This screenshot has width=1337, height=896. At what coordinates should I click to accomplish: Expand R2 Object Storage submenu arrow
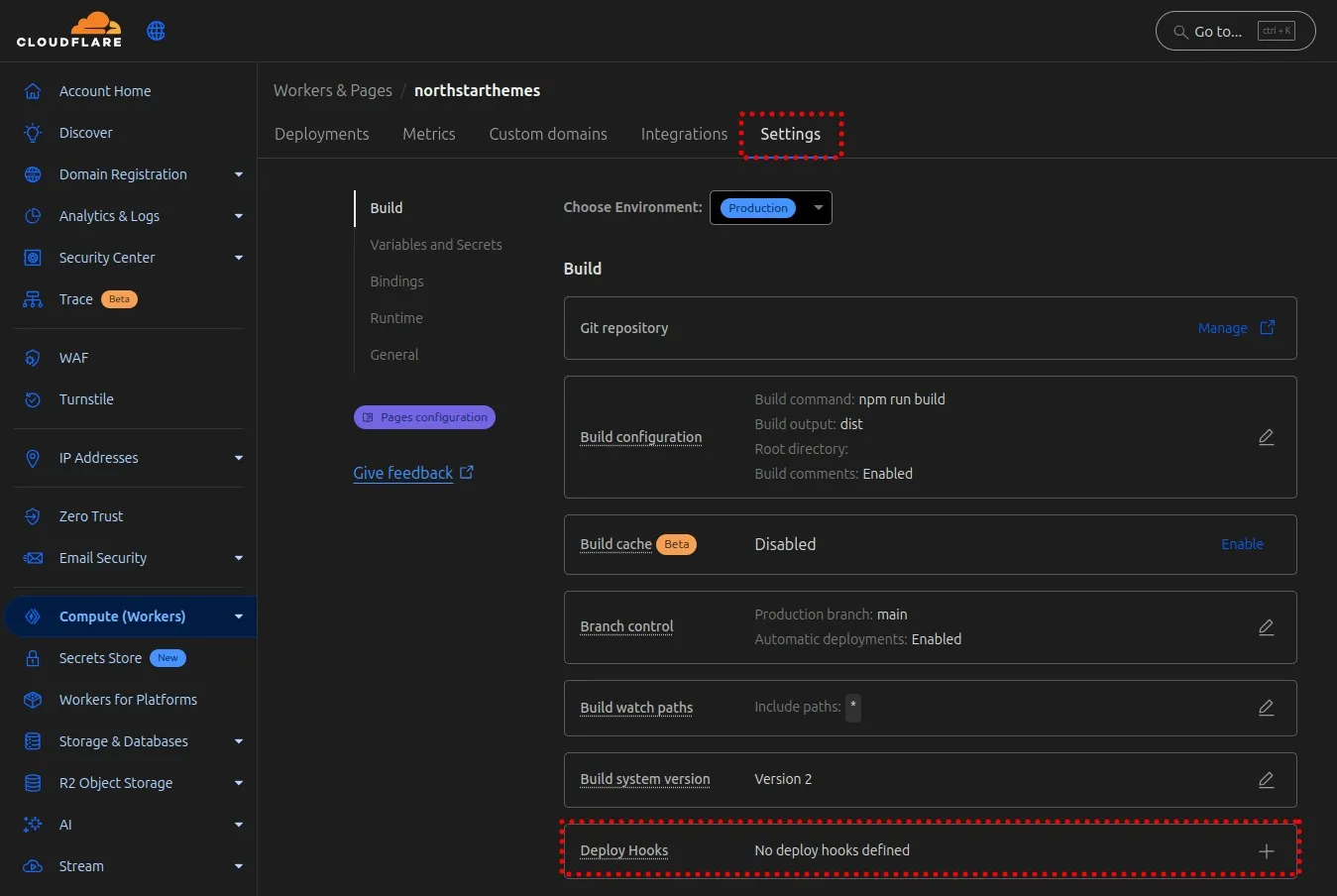coord(239,783)
